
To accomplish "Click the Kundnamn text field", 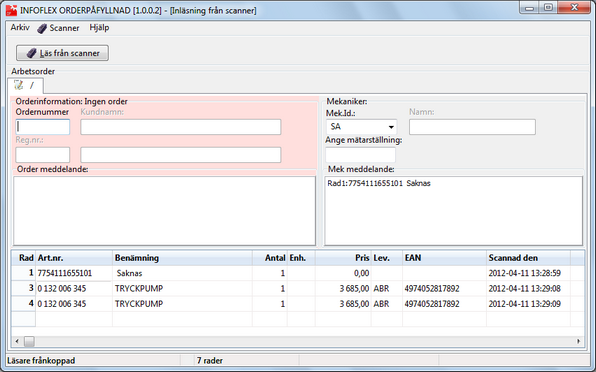I will click(181, 127).
